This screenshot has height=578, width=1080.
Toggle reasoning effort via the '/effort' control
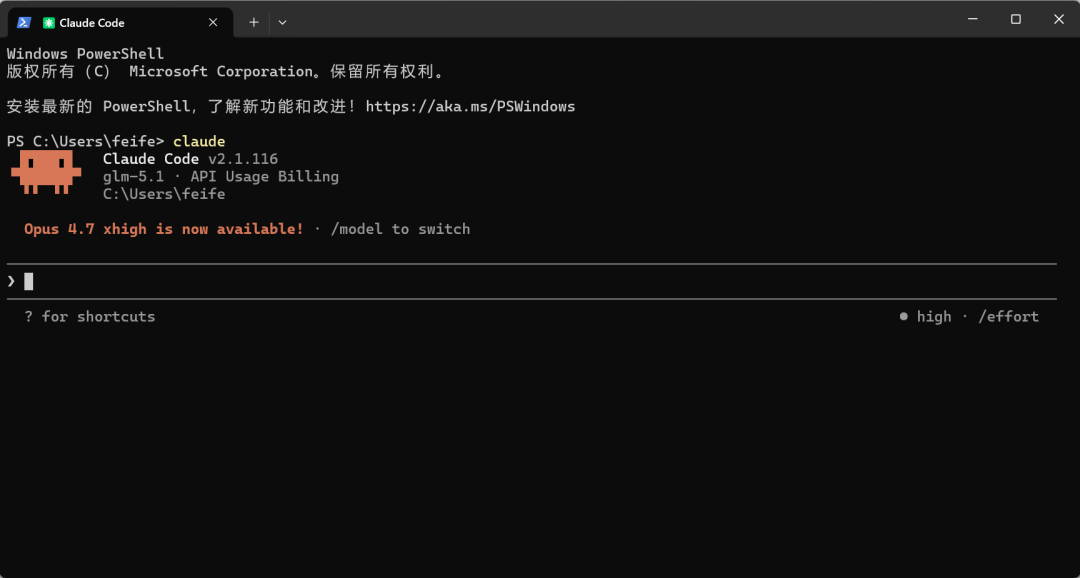pos(1008,316)
